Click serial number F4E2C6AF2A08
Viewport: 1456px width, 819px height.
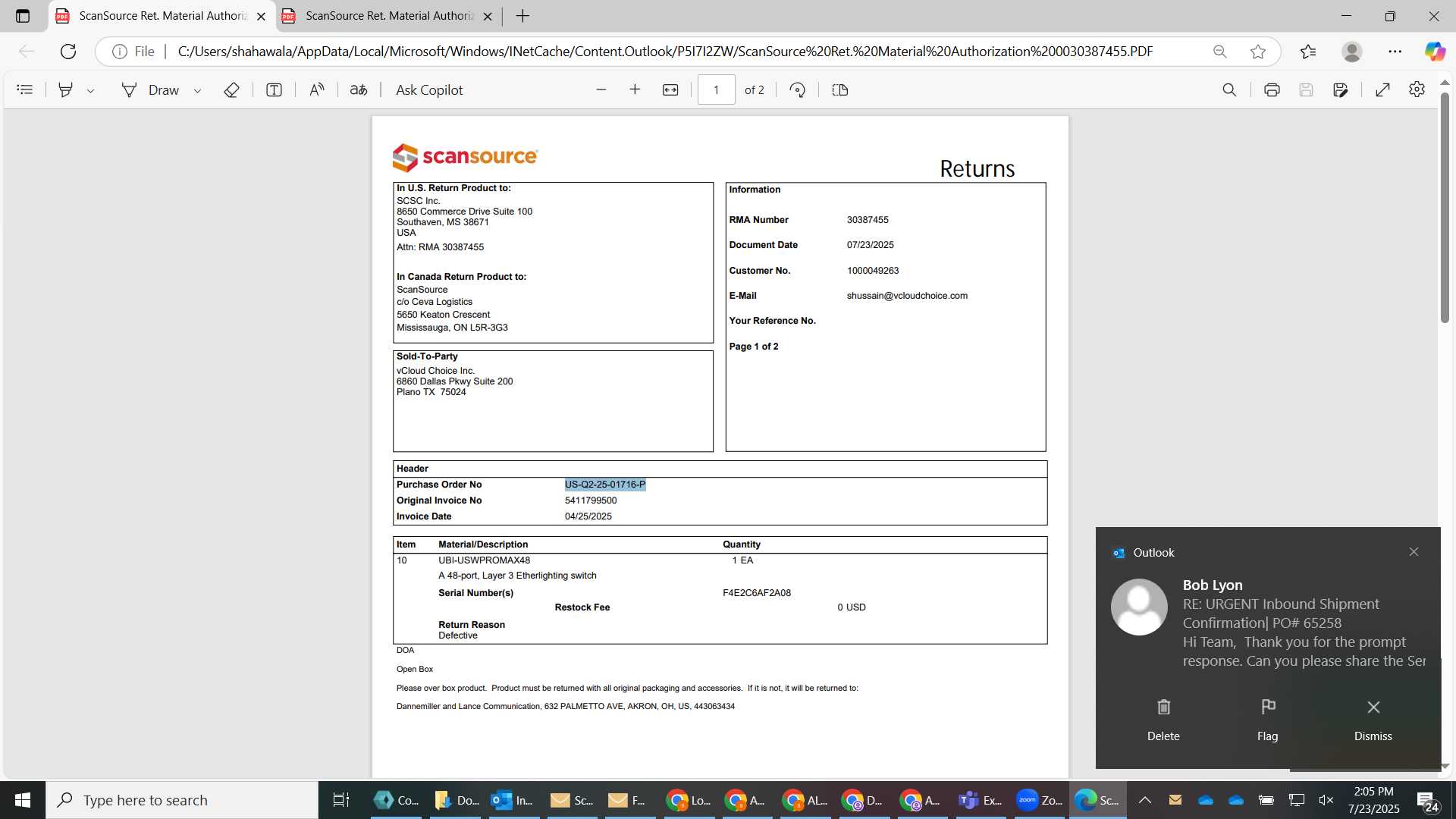click(757, 593)
